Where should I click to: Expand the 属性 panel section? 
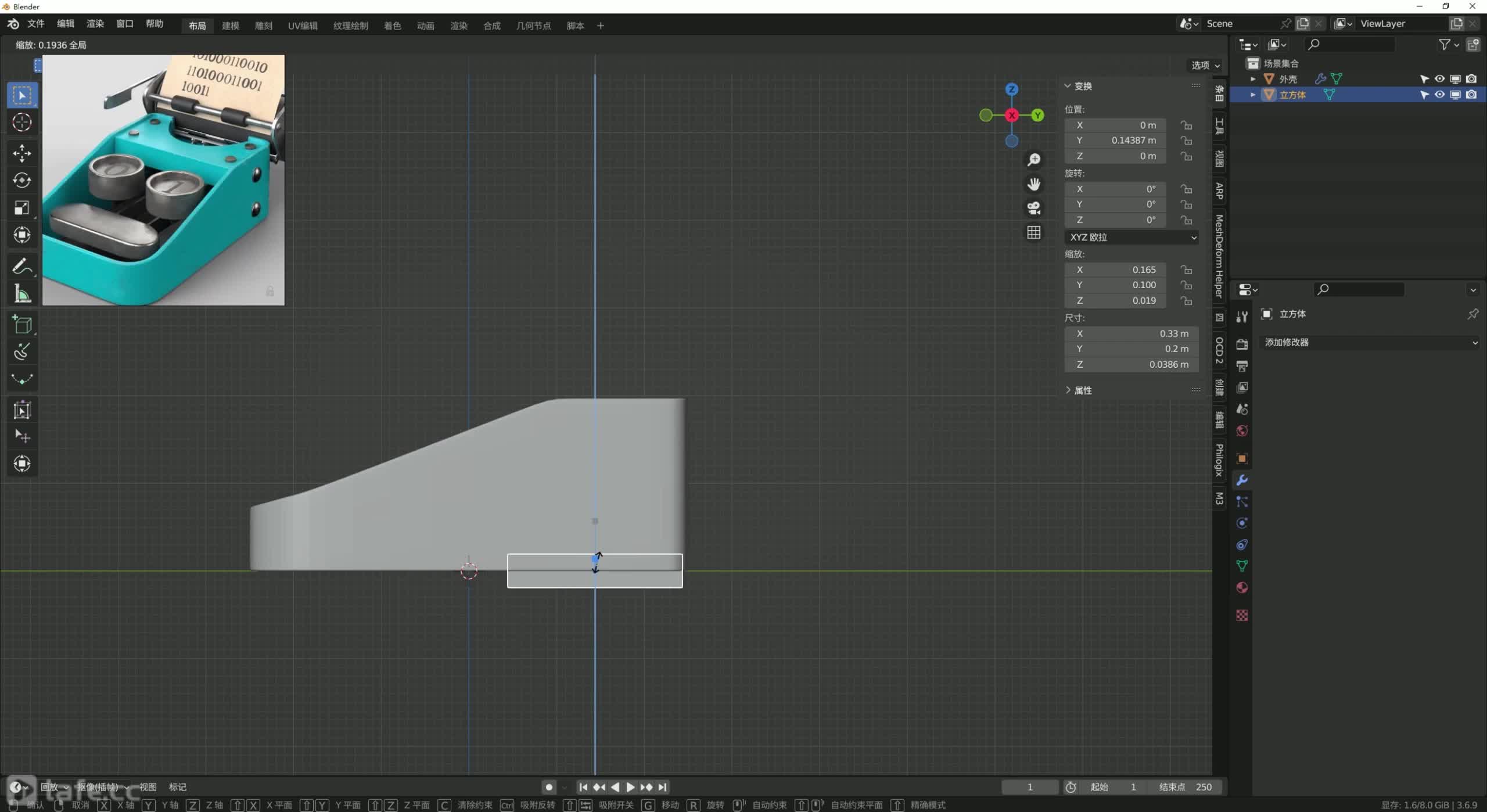click(1082, 390)
